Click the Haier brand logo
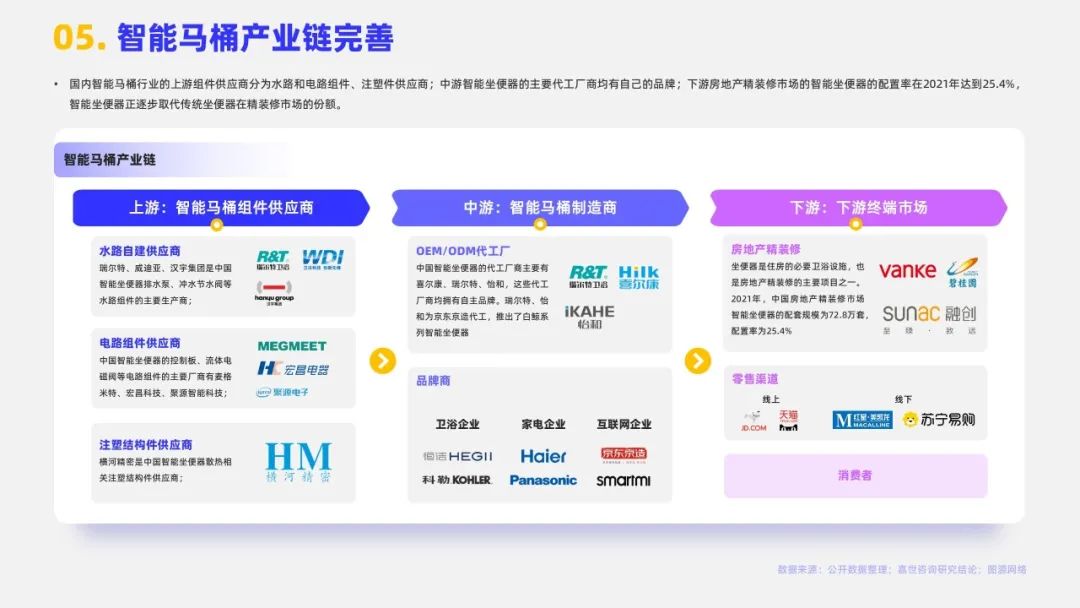The image size is (1080, 608). 543,456
